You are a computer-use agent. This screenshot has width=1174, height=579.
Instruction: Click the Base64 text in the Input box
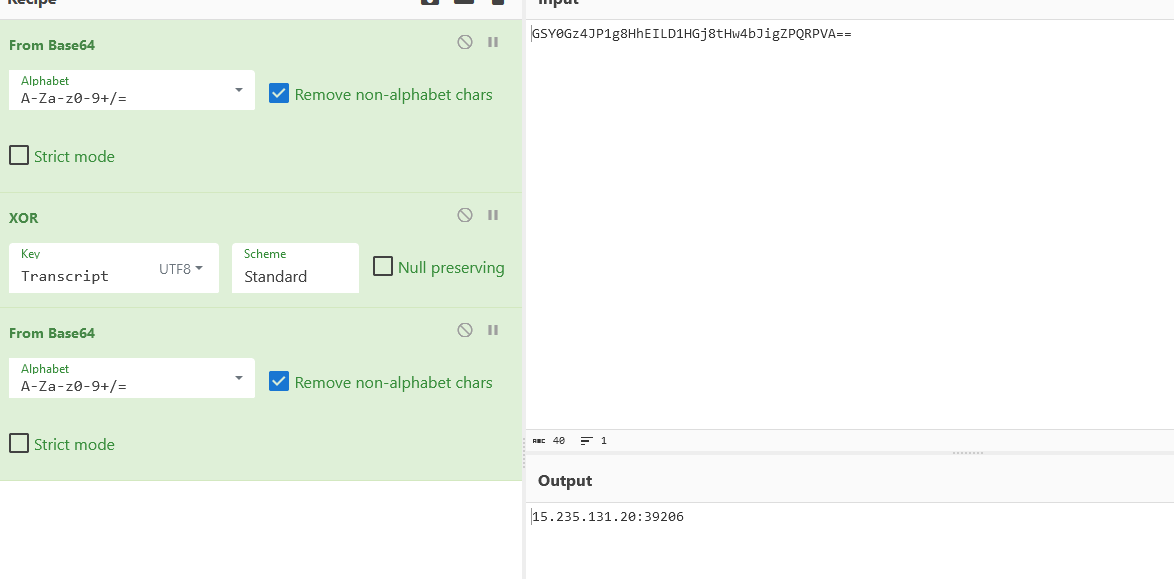[691, 34]
